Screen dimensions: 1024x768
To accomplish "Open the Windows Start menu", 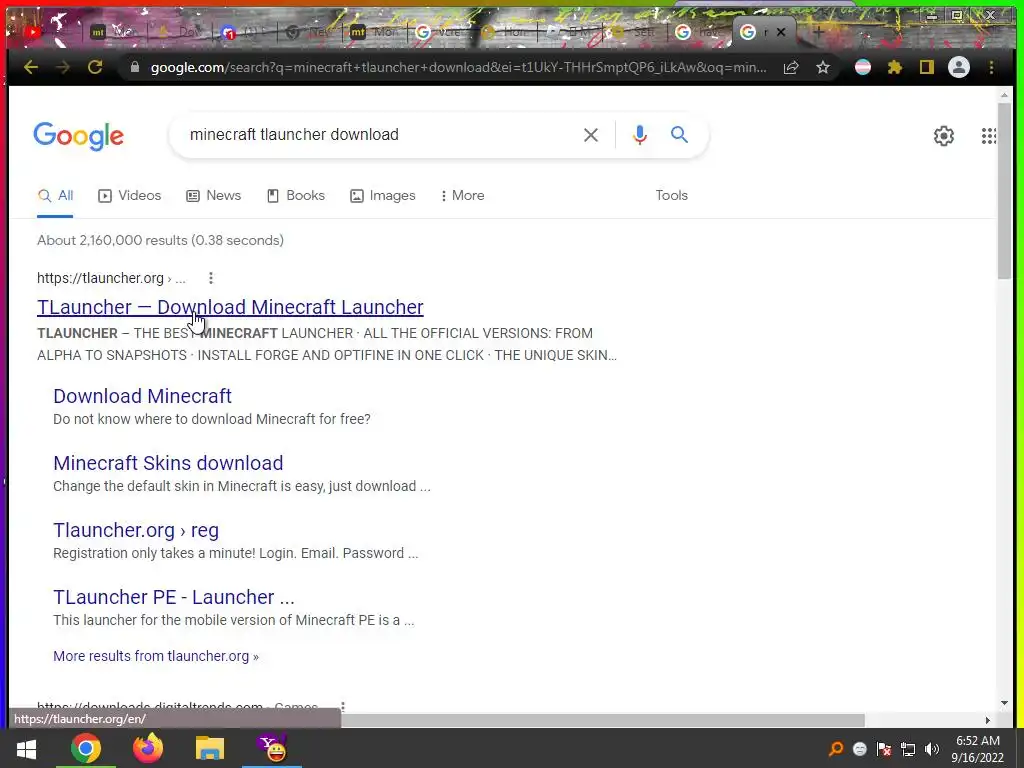I will (26, 748).
